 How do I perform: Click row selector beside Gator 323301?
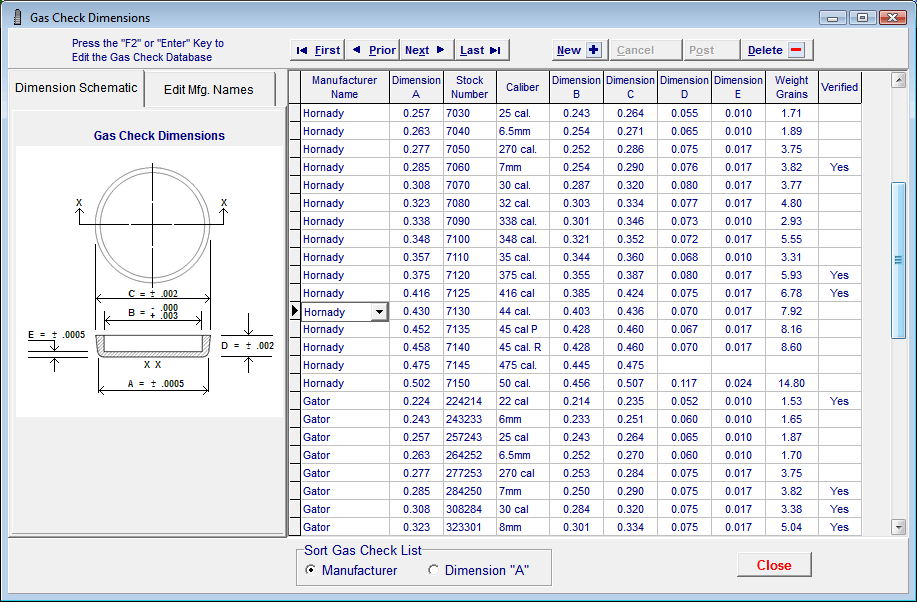[295, 527]
